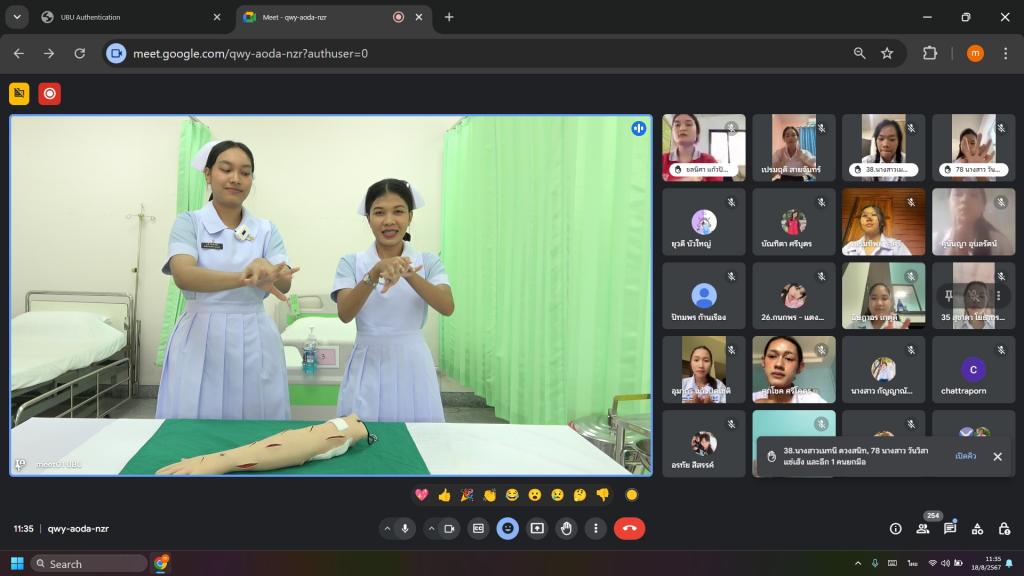Expand video settings arrow beside camera
This screenshot has width=1024, height=576.
(431, 528)
